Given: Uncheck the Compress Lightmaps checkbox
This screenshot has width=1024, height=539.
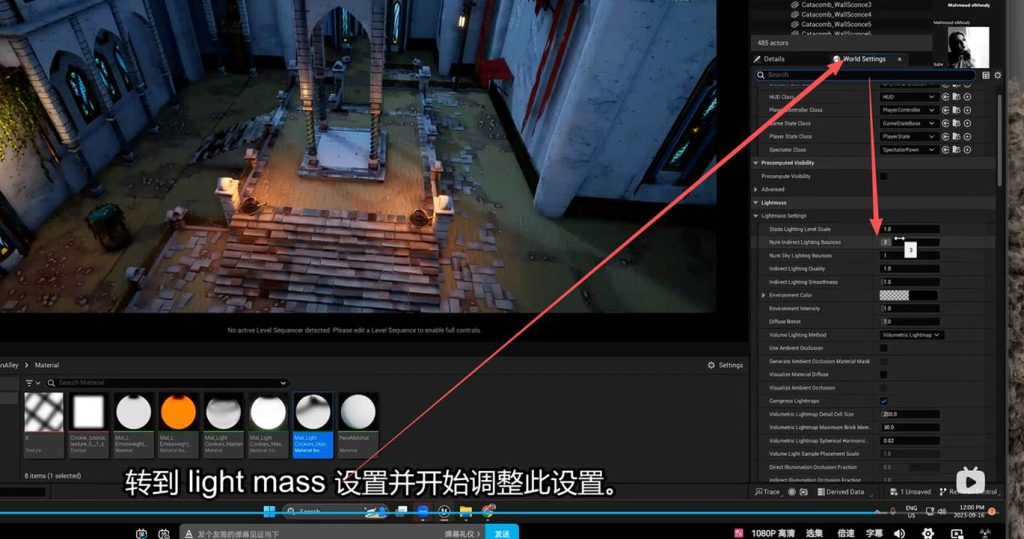Looking at the screenshot, I should click(883, 401).
